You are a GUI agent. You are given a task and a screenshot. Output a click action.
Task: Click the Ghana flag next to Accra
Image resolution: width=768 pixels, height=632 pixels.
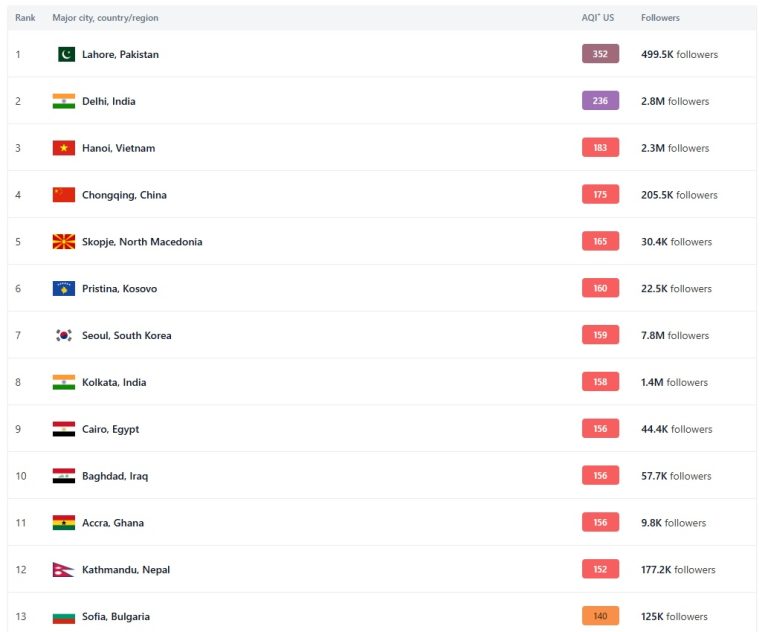point(64,523)
